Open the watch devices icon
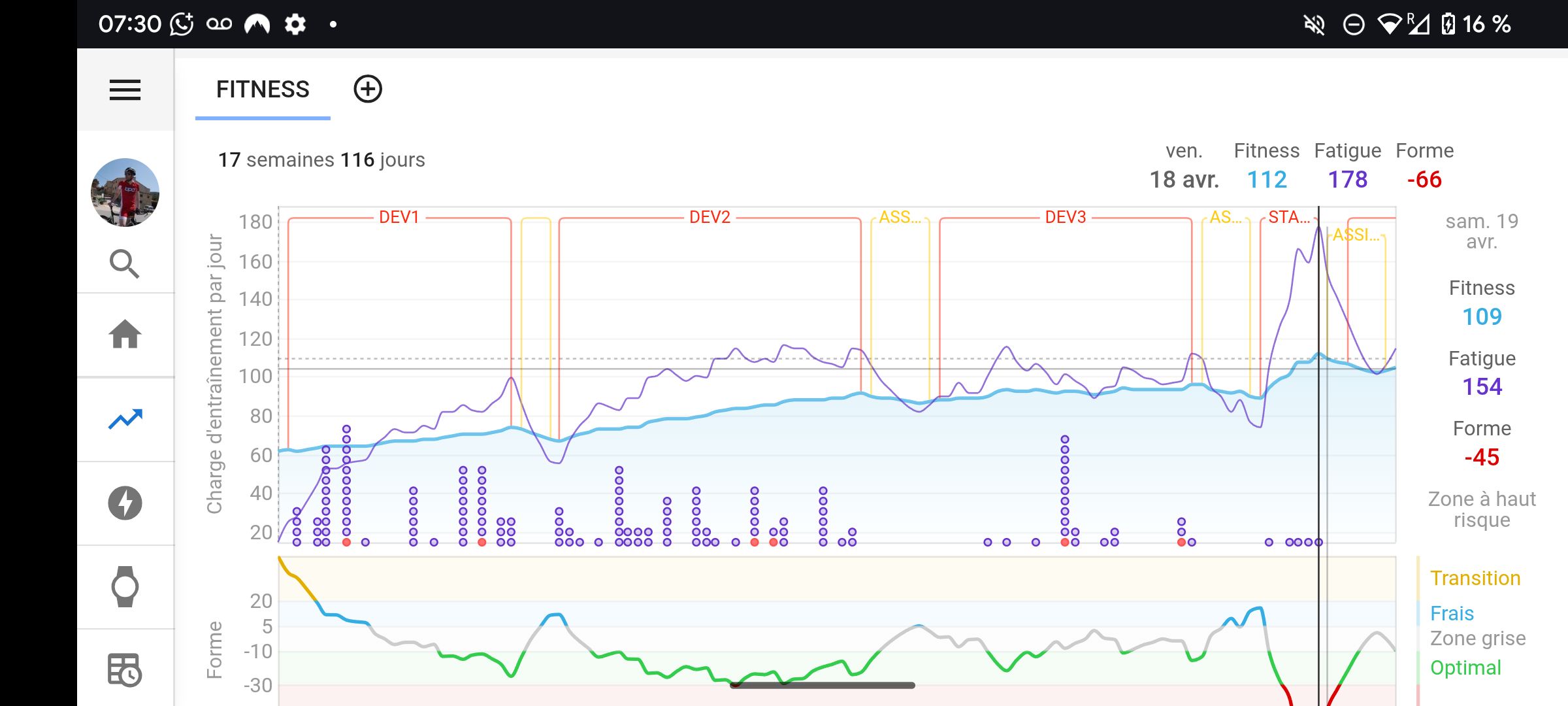This screenshot has height=706, width=1568. pyautogui.click(x=125, y=586)
